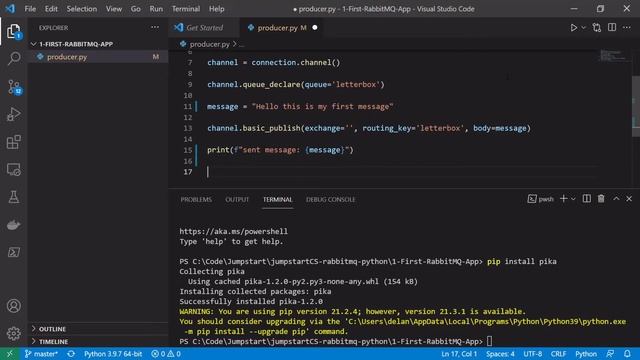Open the Terminal menu

point(186,9)
